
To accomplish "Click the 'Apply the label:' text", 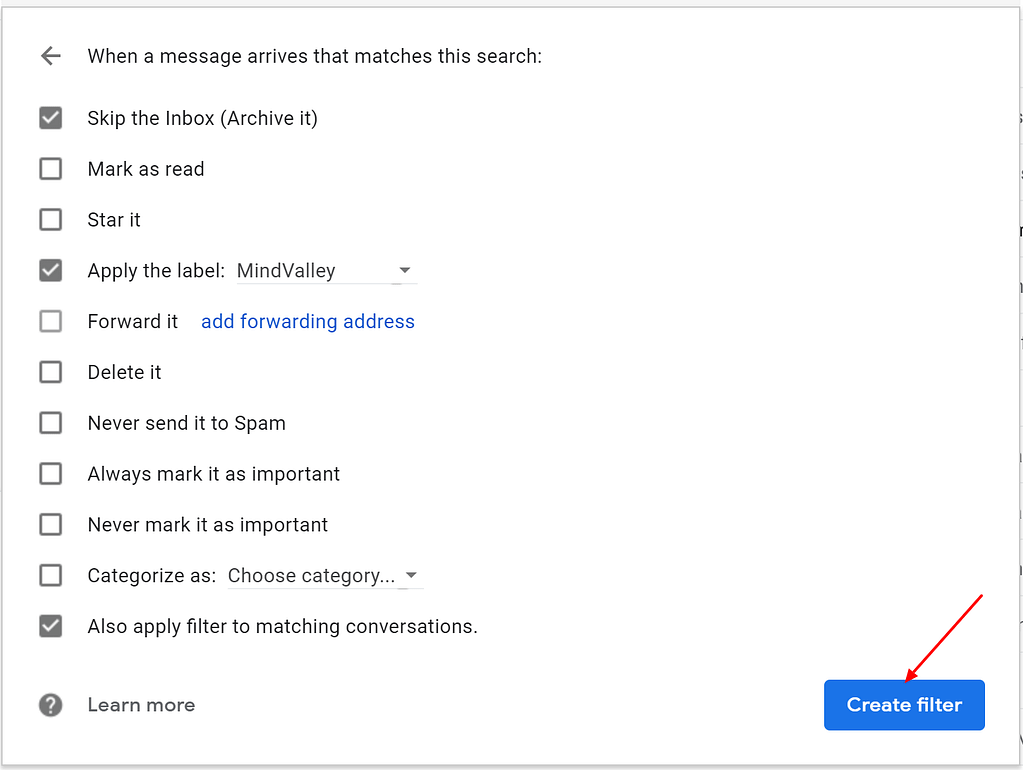I will point(157,270).
